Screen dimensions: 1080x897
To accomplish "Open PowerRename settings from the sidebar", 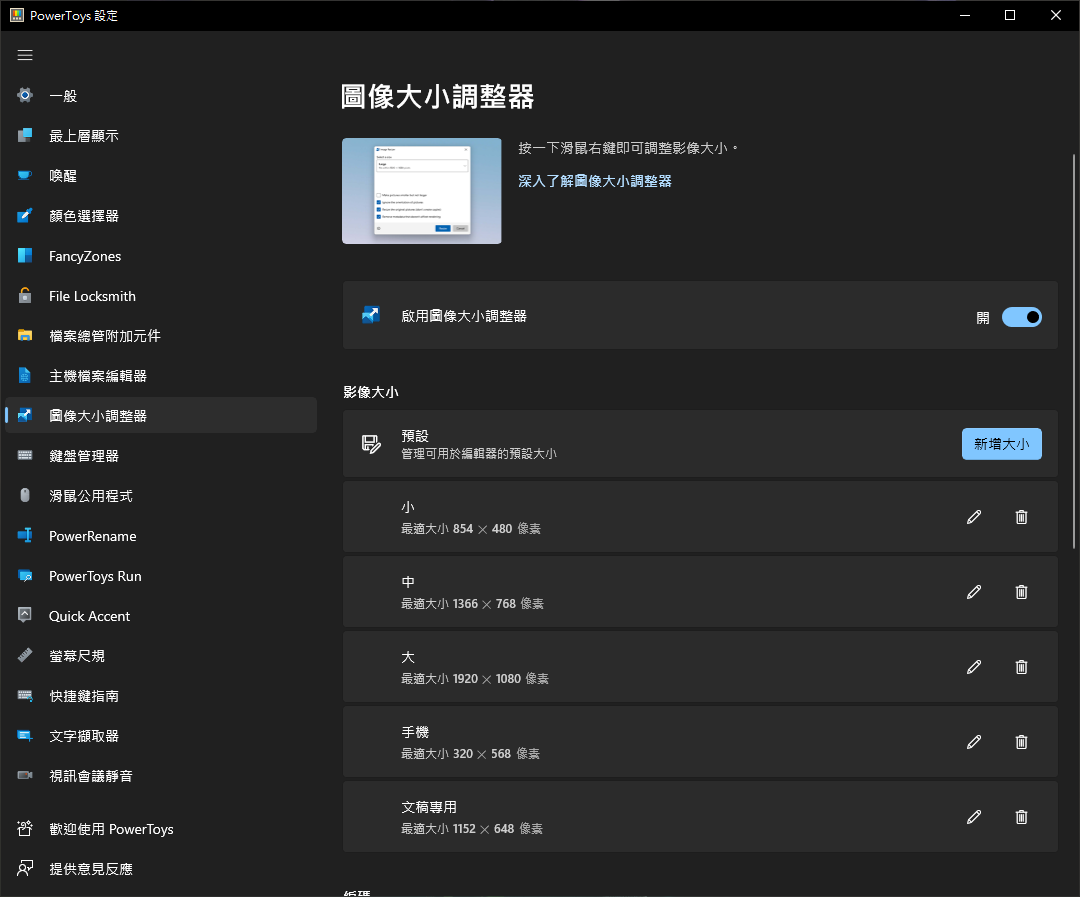I will point(24,536).
